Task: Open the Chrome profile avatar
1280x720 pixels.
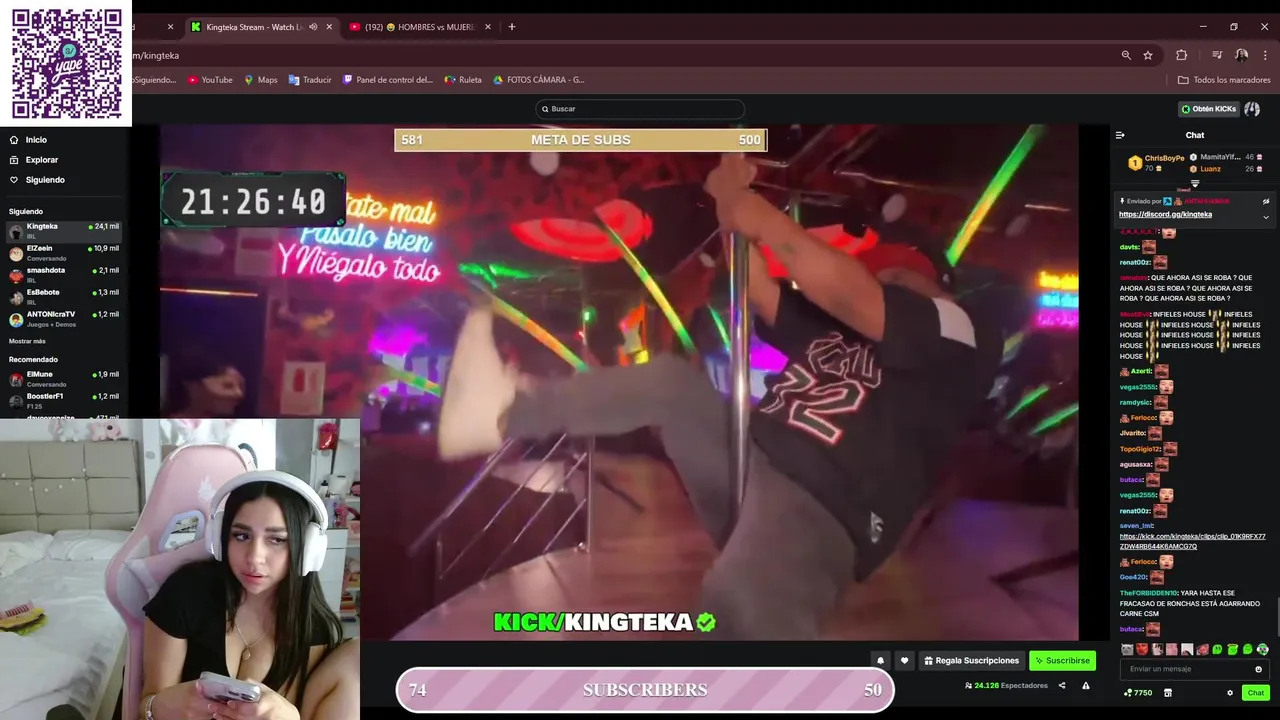Action: (x=1241, y=55)
